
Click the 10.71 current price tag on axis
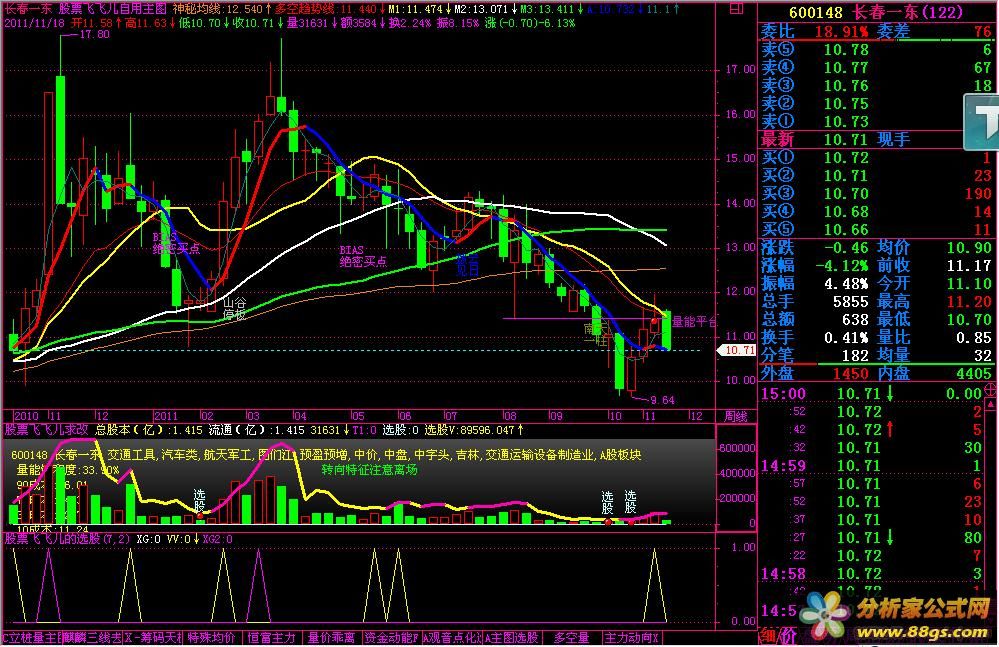click(x=737, y=350)
